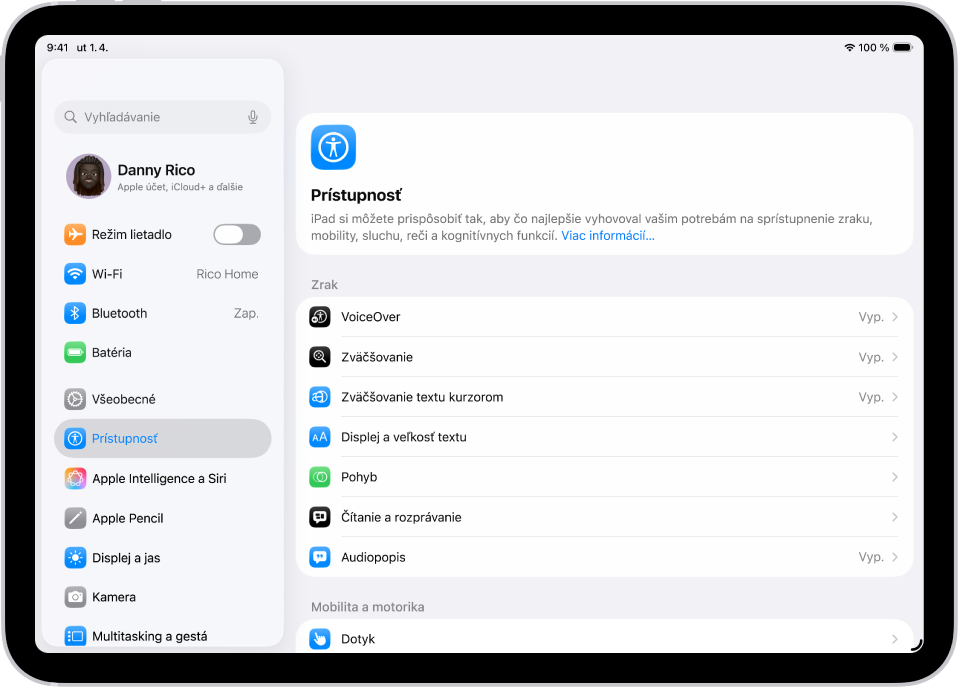Toggle the Režim lietadlo switch
The height and width of the screenshot is (692, 960).
click(237, 235)
